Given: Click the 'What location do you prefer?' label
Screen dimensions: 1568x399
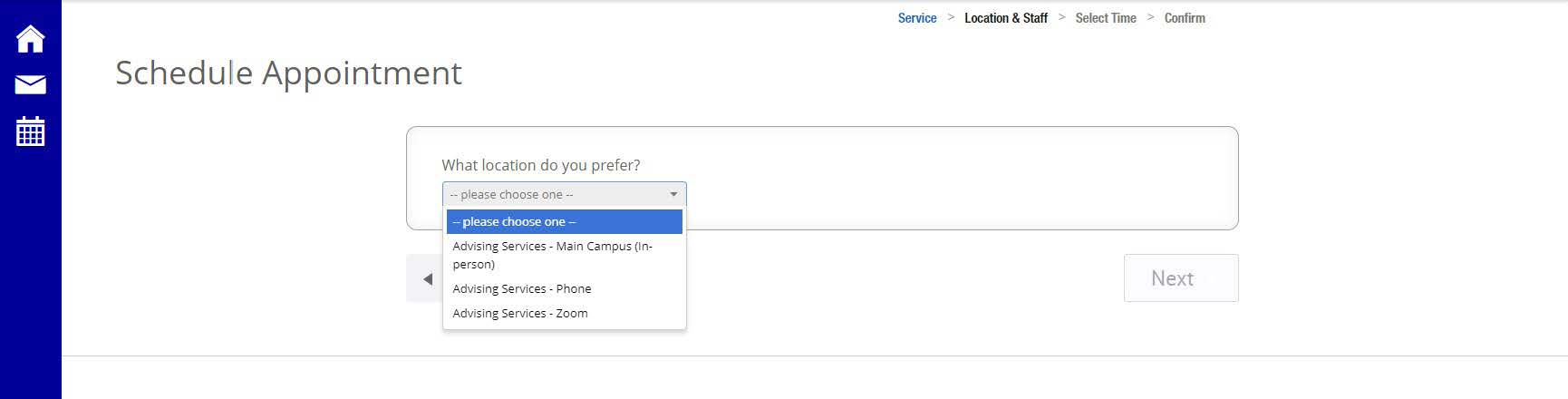Looking at the screenshot, I should pyautogui.click(x=541, y=165).
